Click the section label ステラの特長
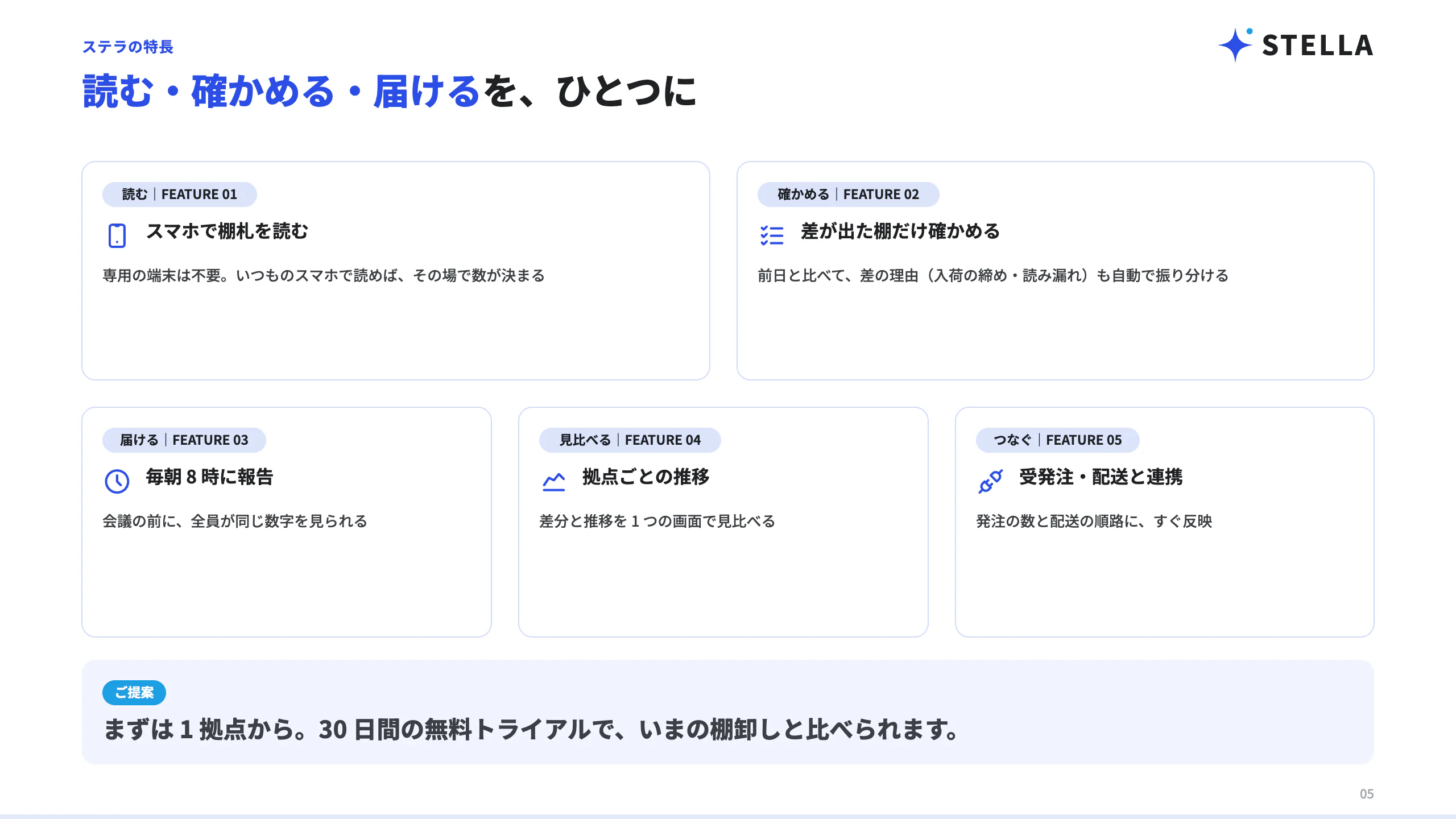 click(x=128, y=47)
